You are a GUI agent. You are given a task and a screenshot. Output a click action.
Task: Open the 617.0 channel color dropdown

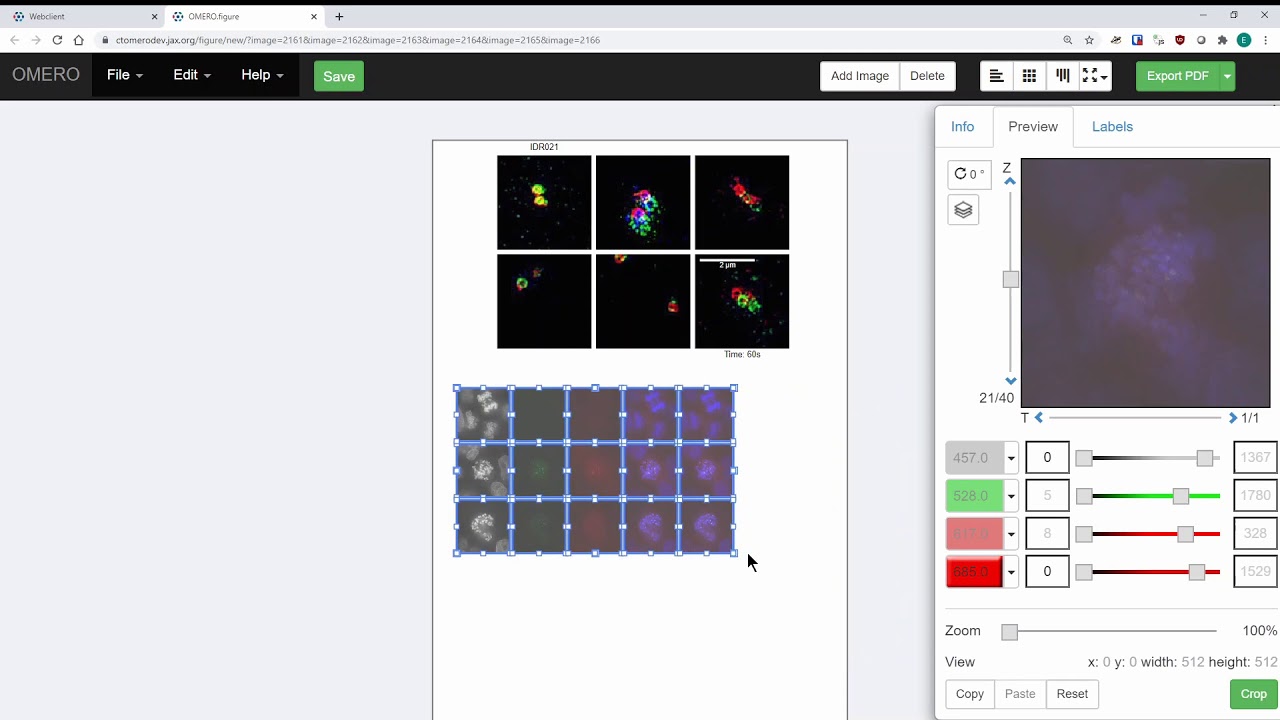pos(1011,534)
